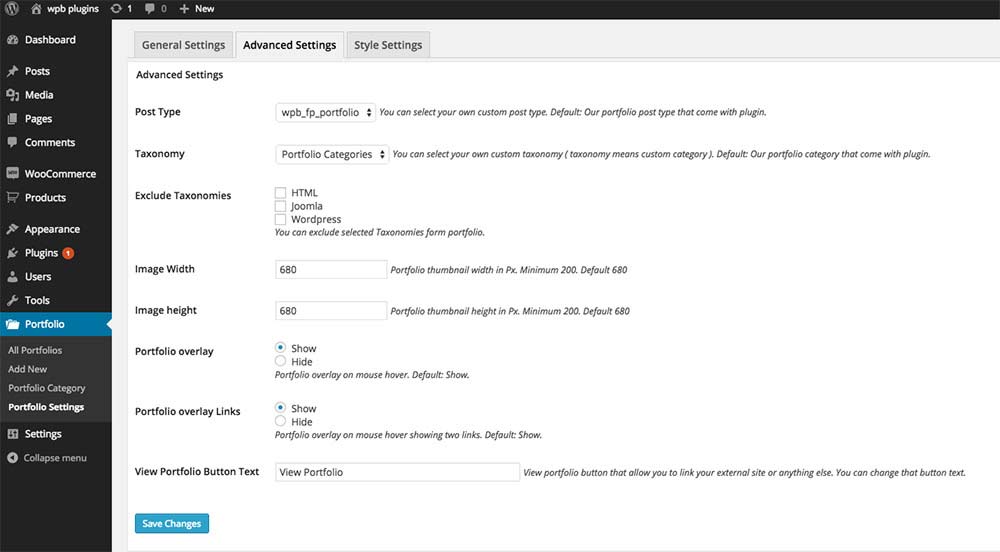This screenshot has height=552, width=1000.
Task: Click the Dashboard icon in sidebar
Action: tap(13, 40)
